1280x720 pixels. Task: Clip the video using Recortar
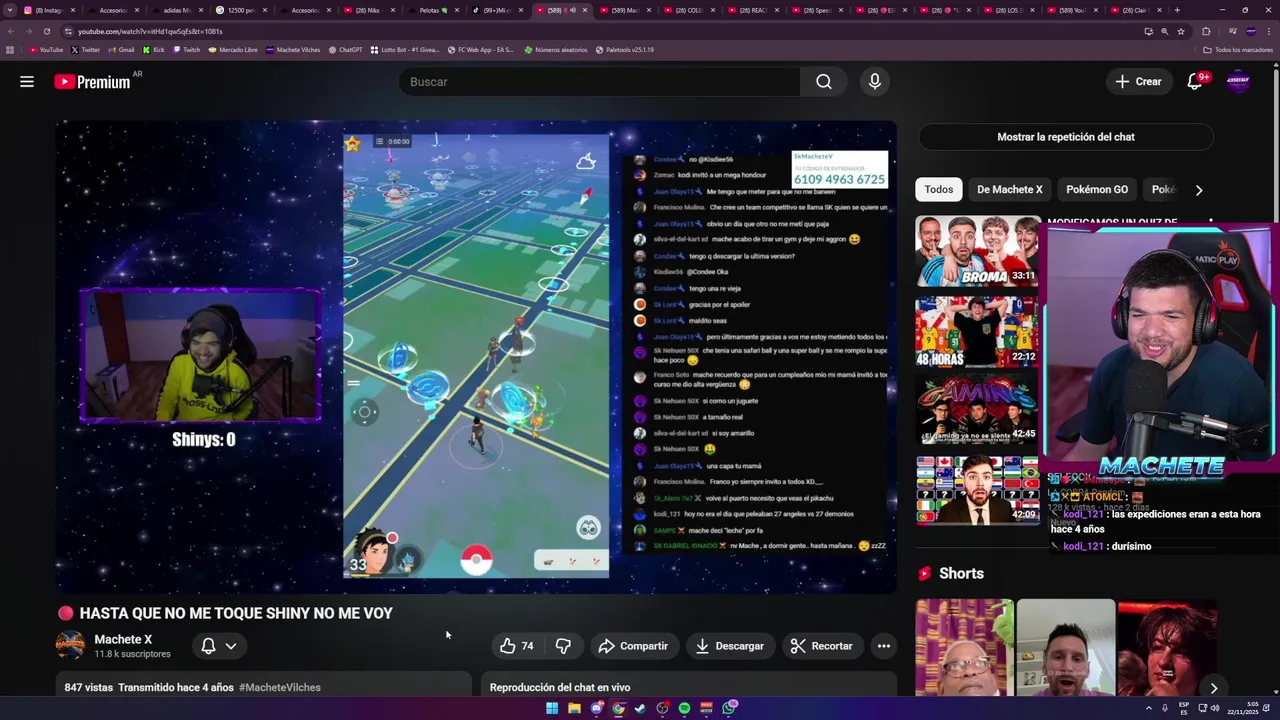(821, 646)
